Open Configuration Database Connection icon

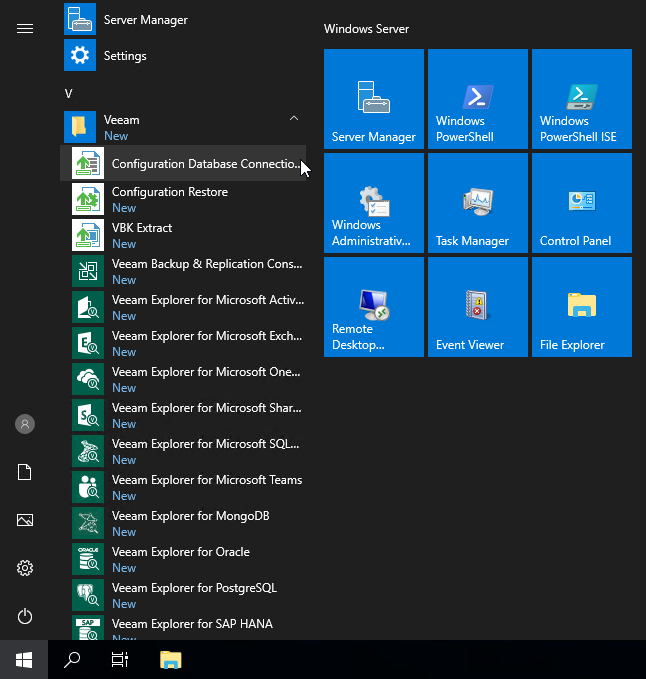pyautogui.click(x=88, y=163)
